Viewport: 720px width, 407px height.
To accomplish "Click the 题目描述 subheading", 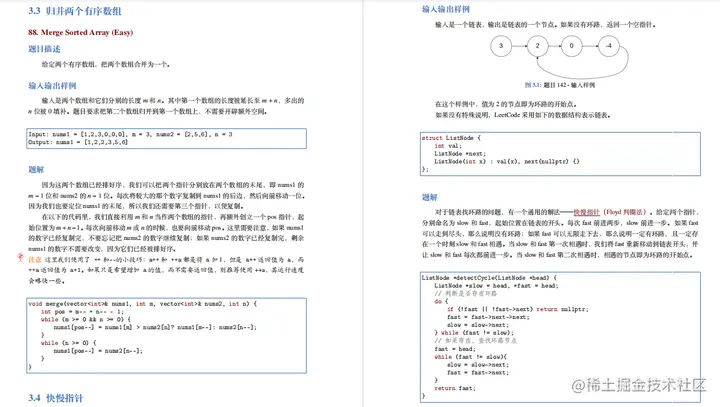I will click(44, 49).
